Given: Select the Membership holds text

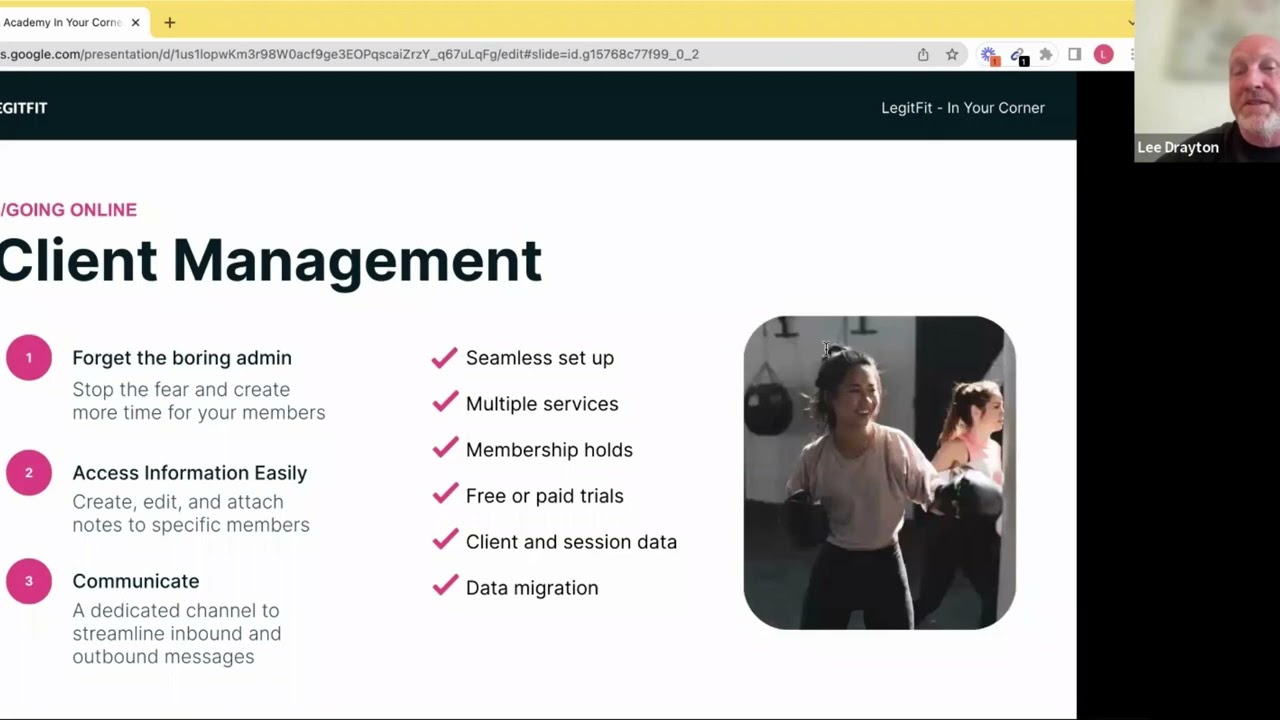Looking at the screenshot, I should click(549, 450).
